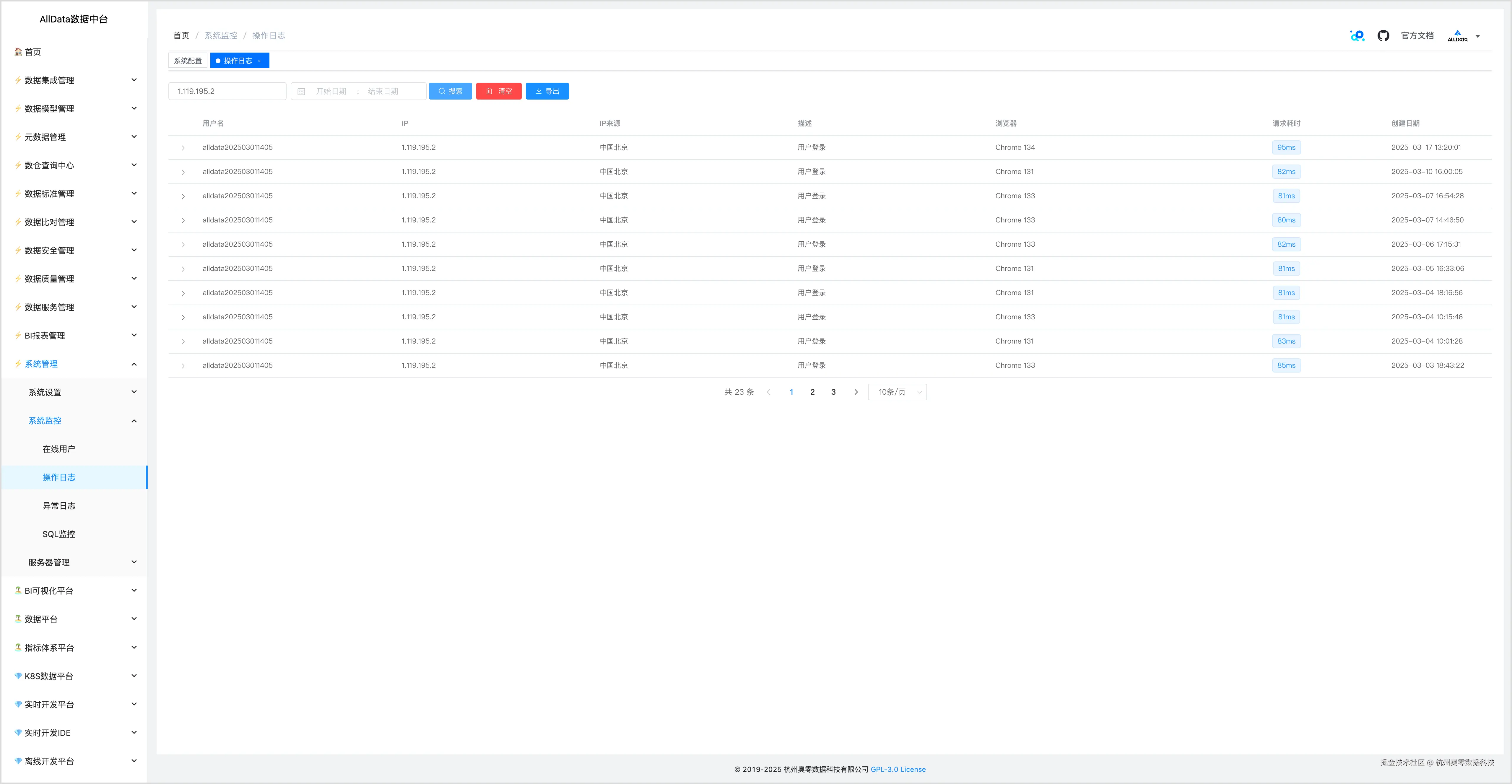Click the blue community logo icon in header
This screenshot has height=784, width=1512.
click(1357, 36)
